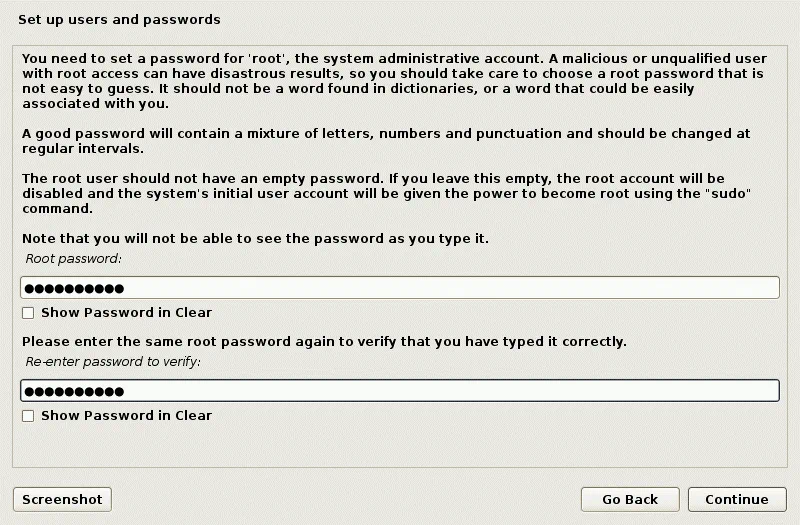Click the text mentioning the "sudo" command
The image size is (800, 525).
tap(386, 193)
